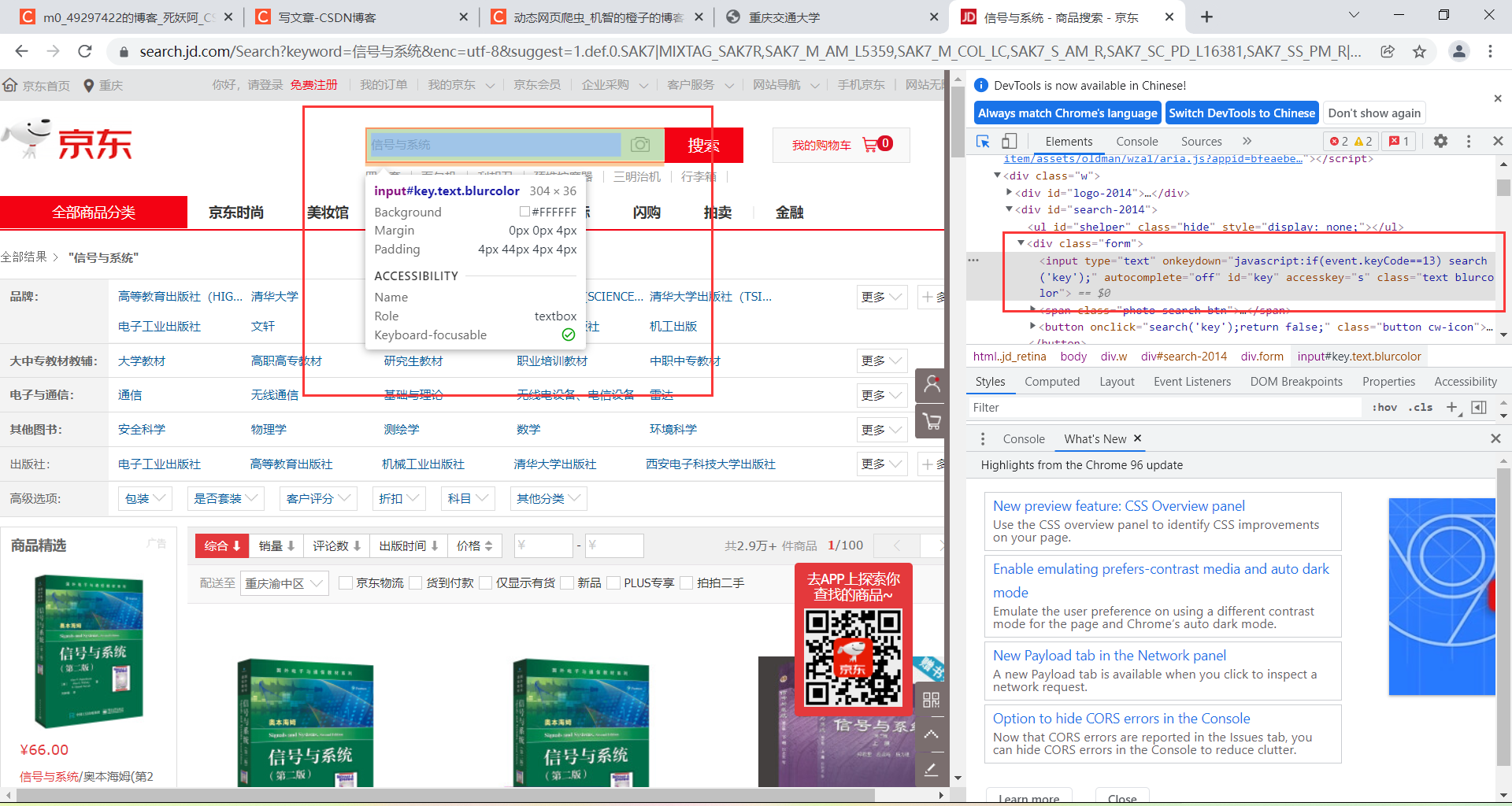Viewport: 1512px width, 806px height.
Task: Open the 科目 filter dropdown
Action: [x=468, y=498]
